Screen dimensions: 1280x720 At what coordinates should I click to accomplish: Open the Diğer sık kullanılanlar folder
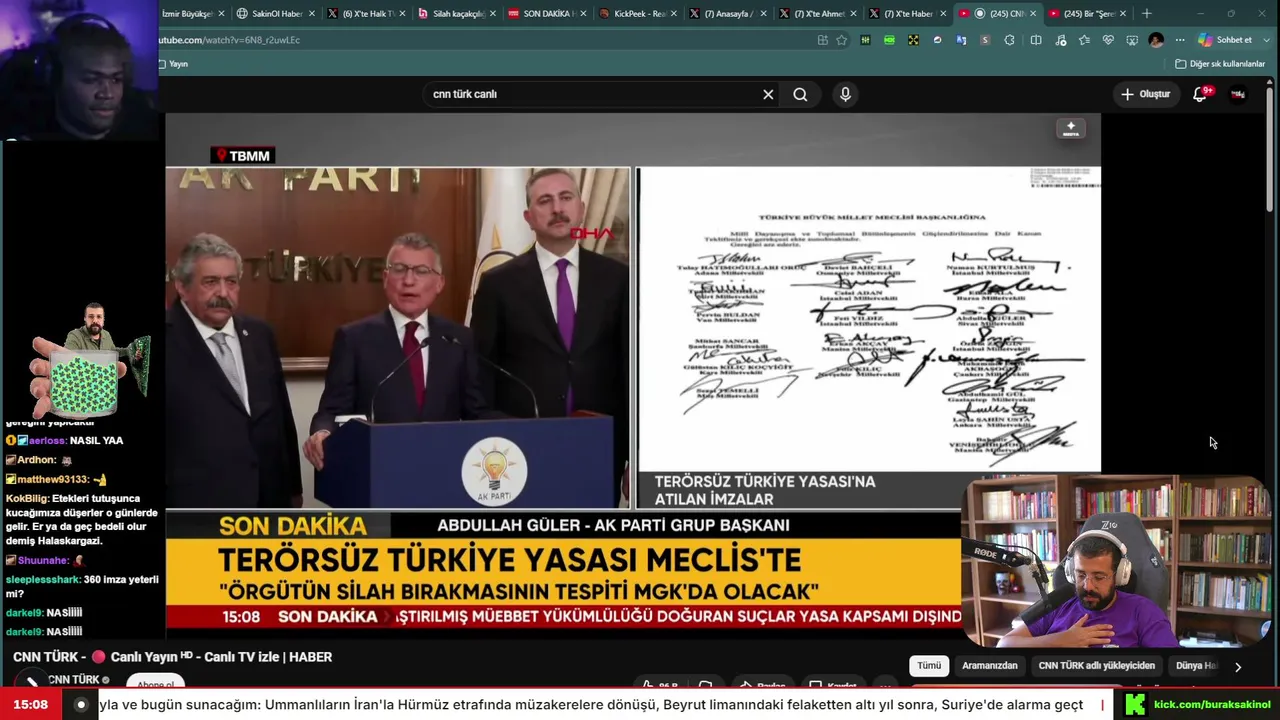click(x=1220, y=64)
